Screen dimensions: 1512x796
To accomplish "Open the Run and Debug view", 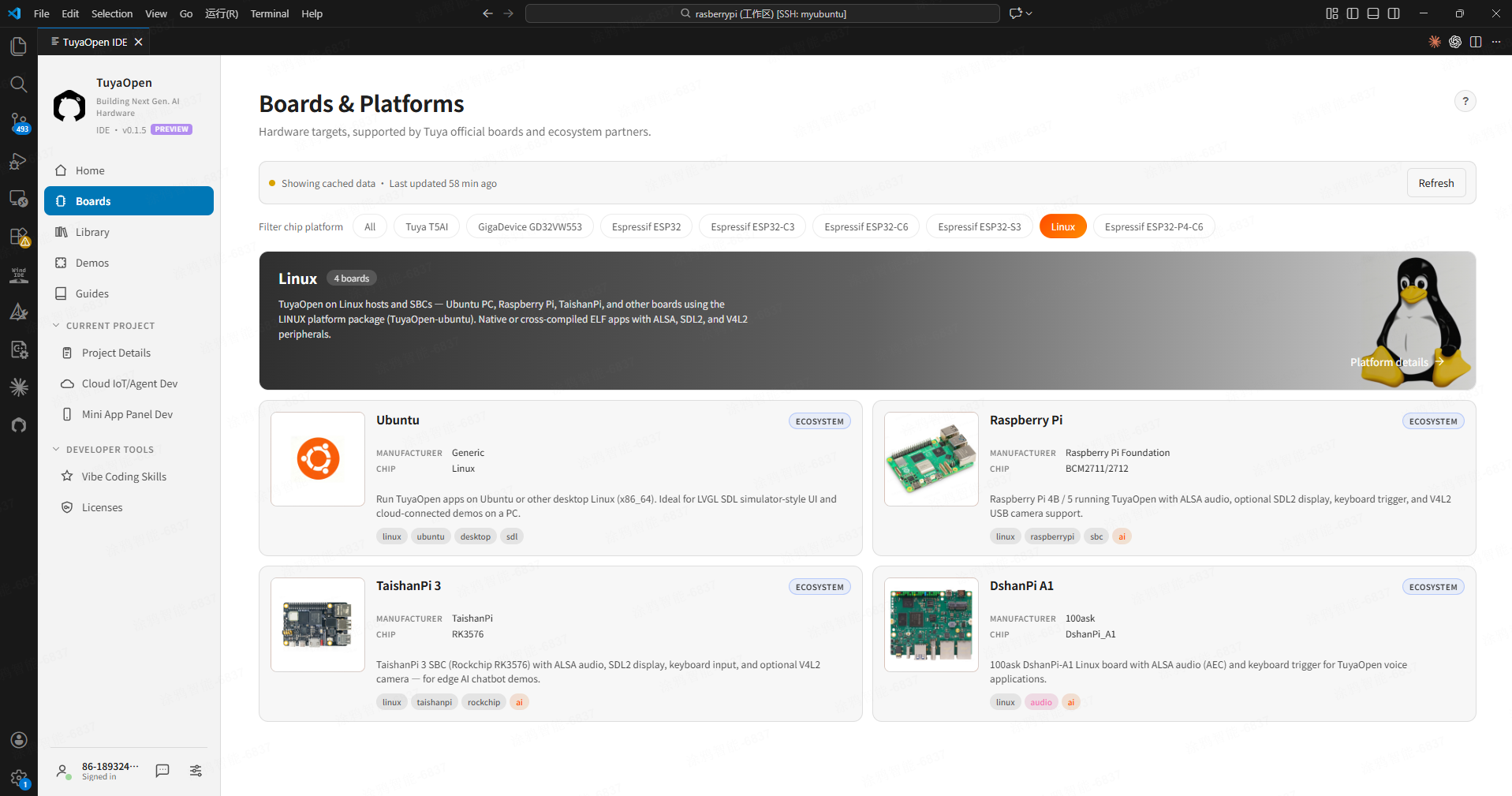I will [18, 160].
